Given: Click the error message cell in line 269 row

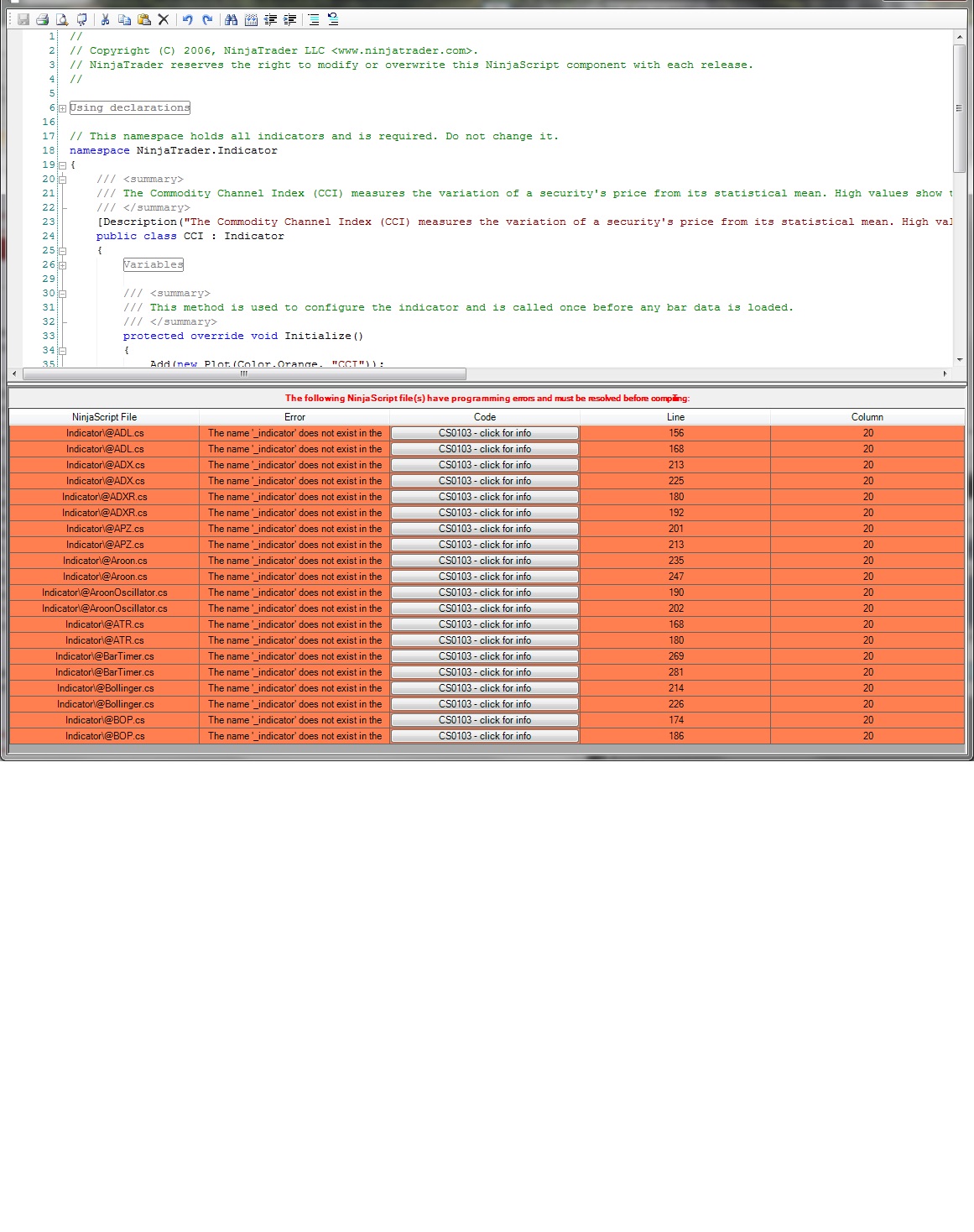Looking at the screenshot, I should (x=294, y=656).
